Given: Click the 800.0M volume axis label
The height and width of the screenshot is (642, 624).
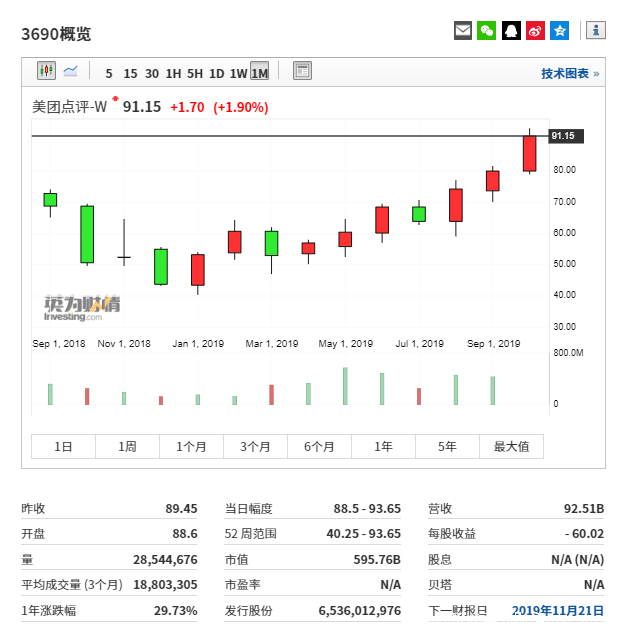Looking at the screenshot, I should pos(568,353).
